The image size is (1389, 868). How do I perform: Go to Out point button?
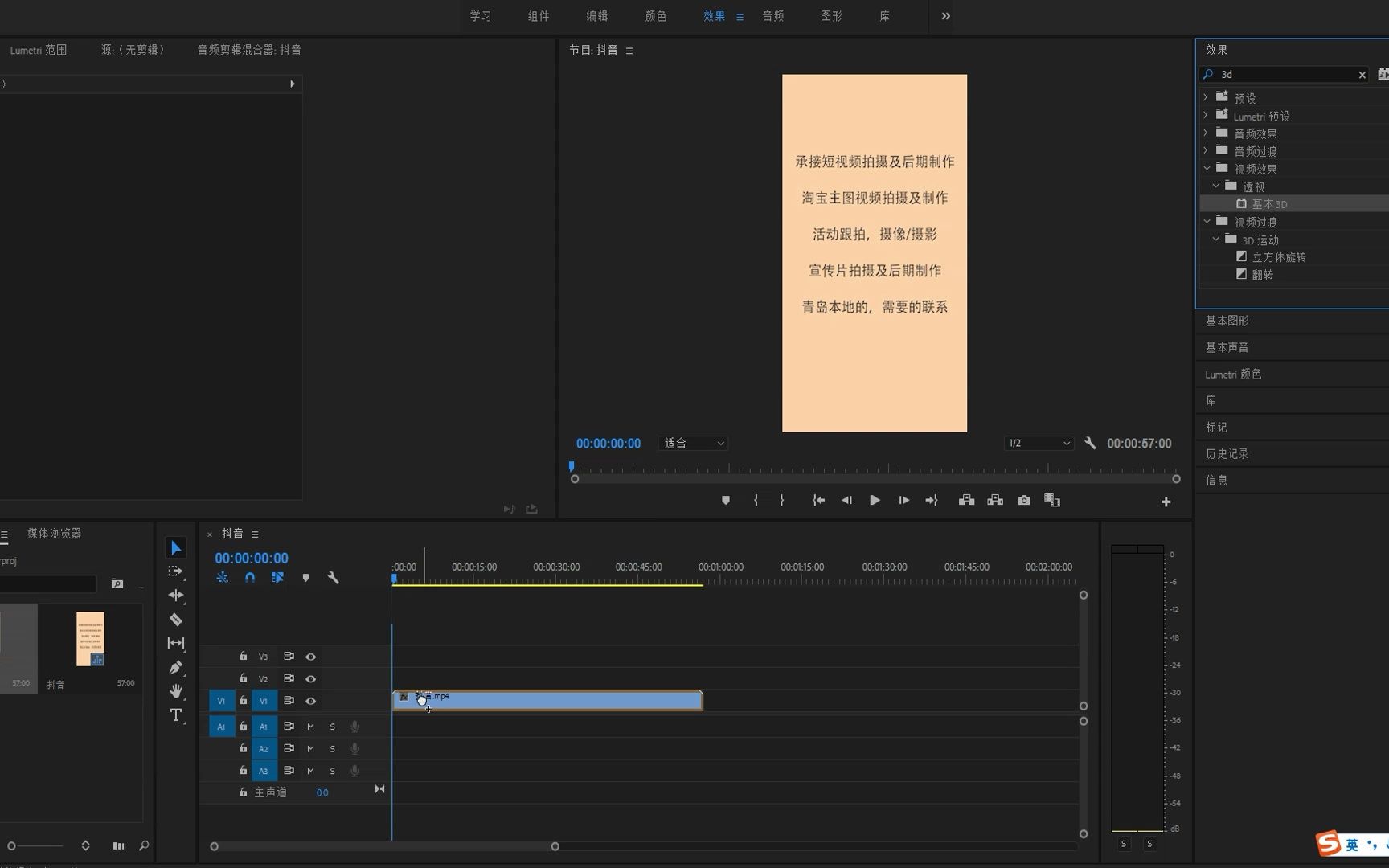click(x=932, y=501)
